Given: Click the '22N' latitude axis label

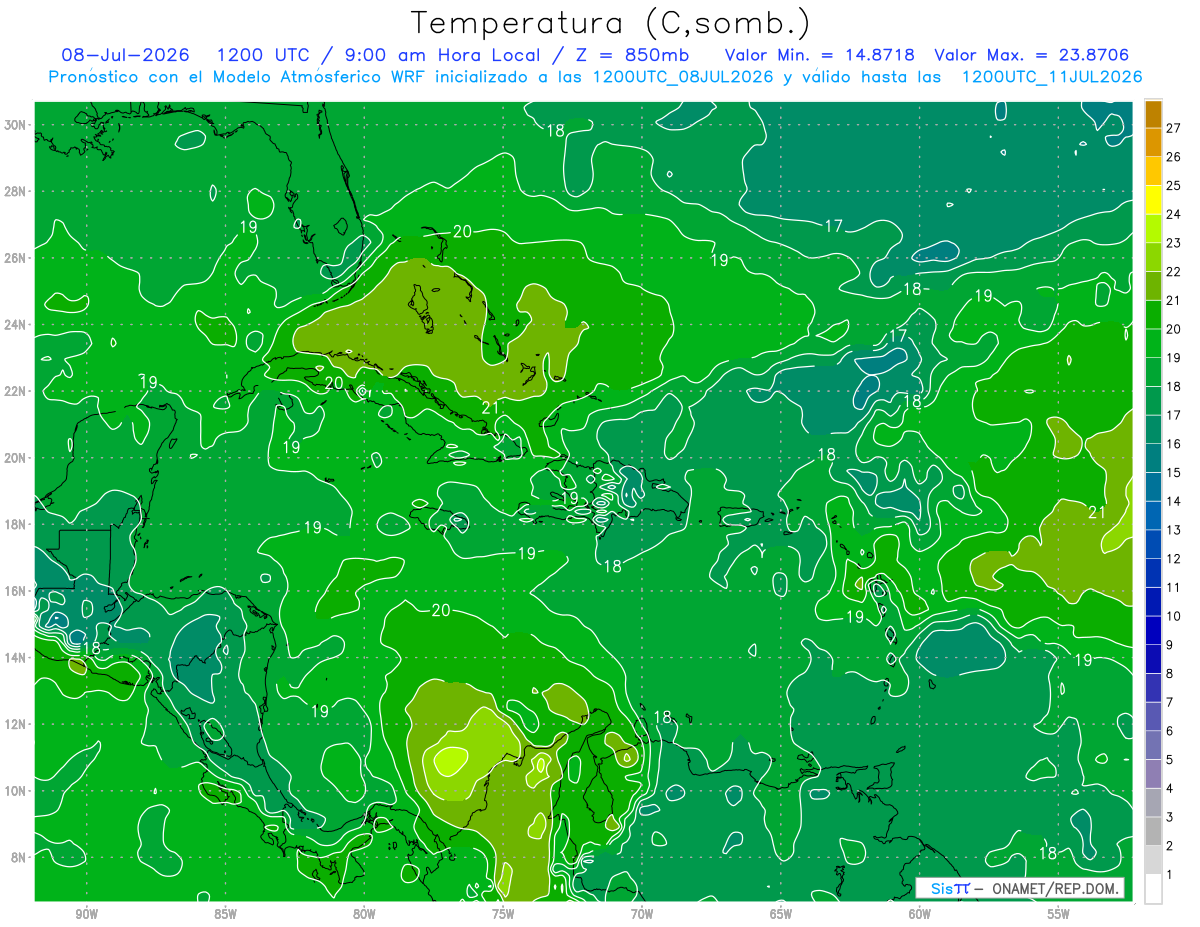Looking at the screenshot, I should point(15,391).
